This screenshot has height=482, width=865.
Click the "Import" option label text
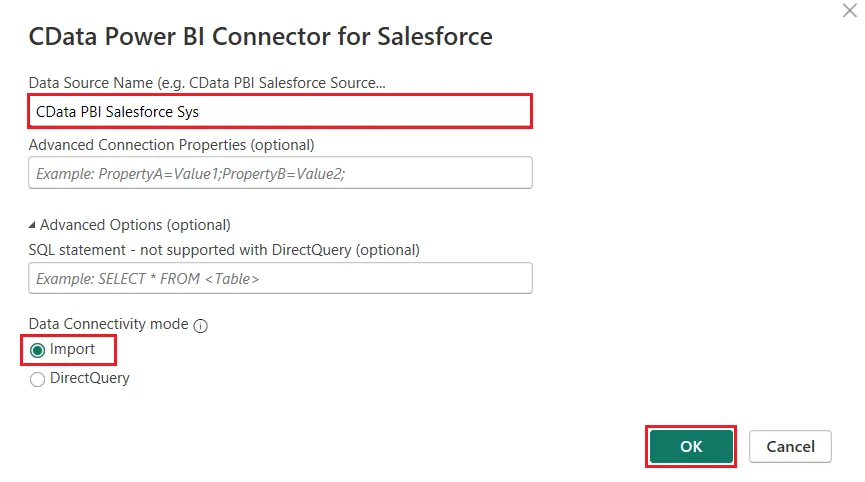click(73, 349)
